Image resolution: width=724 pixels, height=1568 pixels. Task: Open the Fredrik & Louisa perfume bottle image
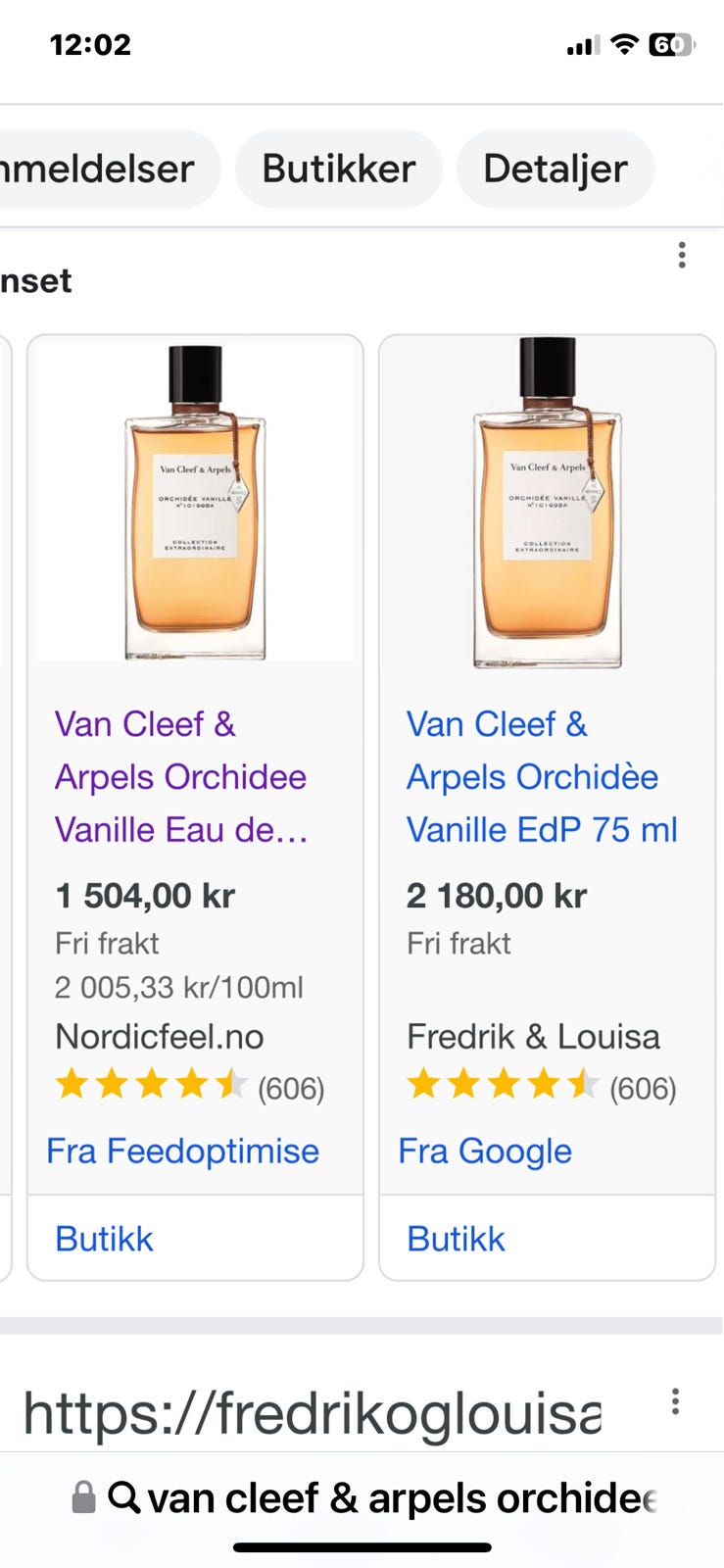click(547, 502)
